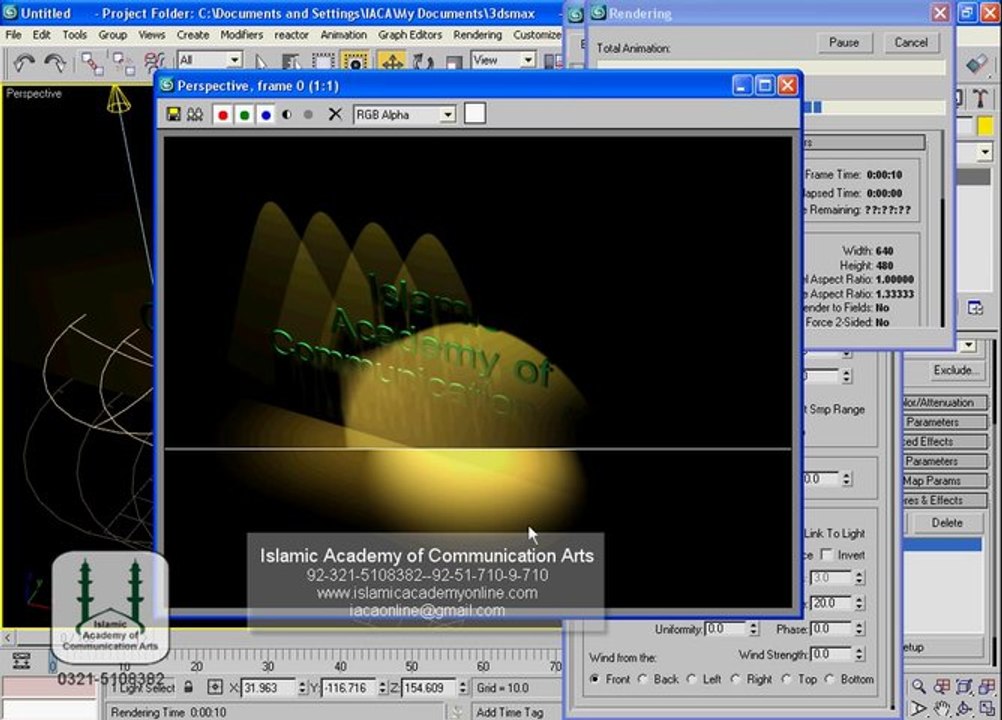Select the Select Object arrow tool

(260, 62)
